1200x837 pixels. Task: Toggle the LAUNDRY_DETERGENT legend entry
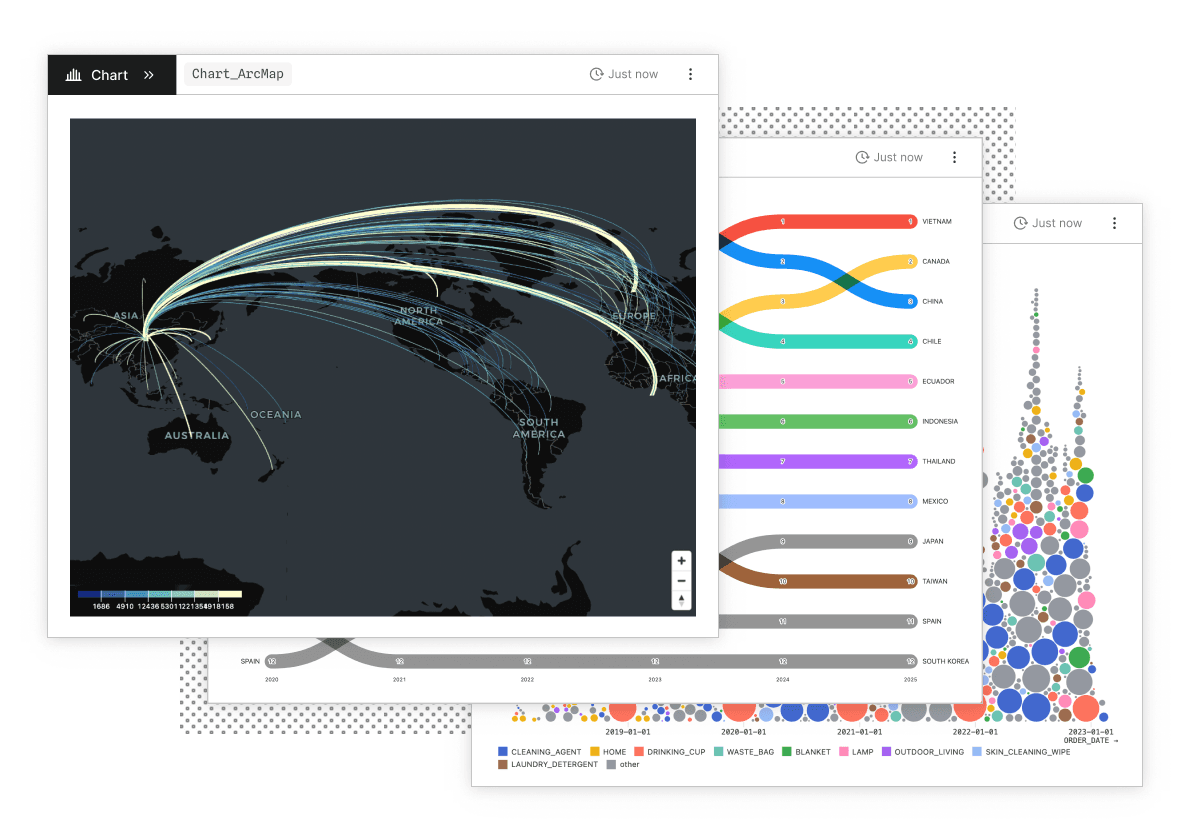point(503,765)
